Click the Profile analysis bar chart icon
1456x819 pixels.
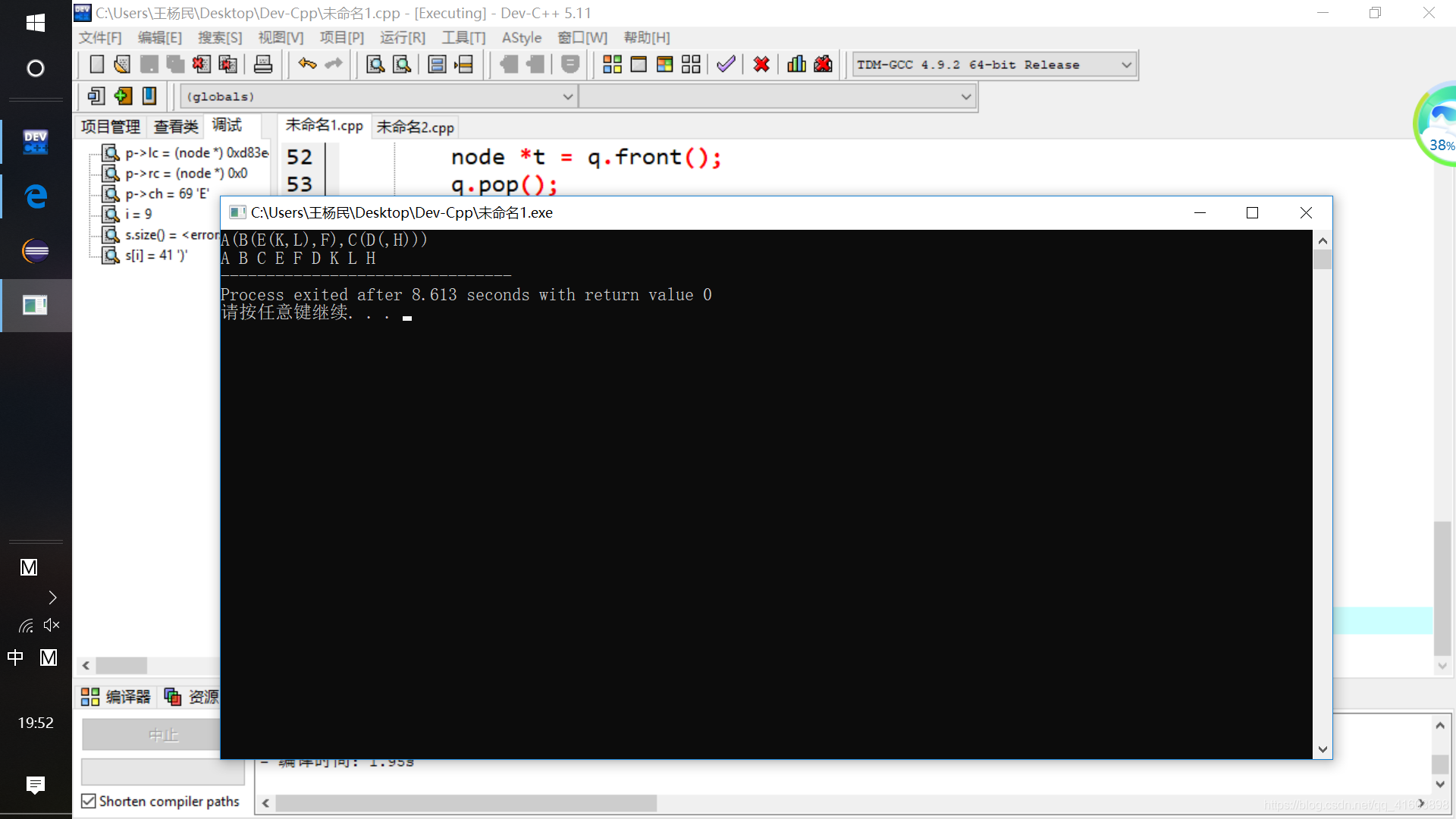[796, 64]
